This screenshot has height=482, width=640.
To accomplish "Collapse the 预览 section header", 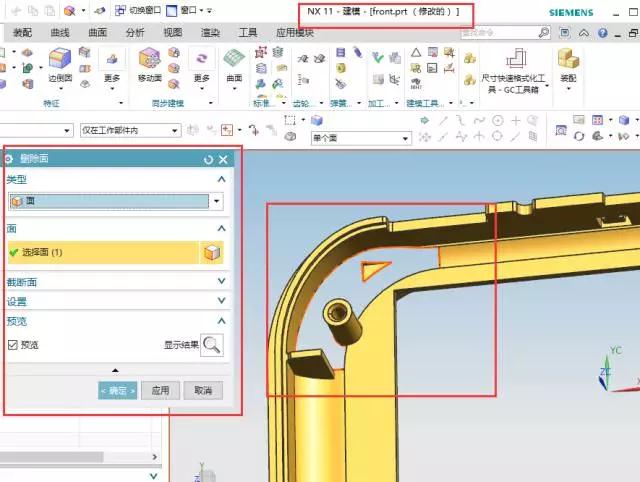I will point(222,321).
